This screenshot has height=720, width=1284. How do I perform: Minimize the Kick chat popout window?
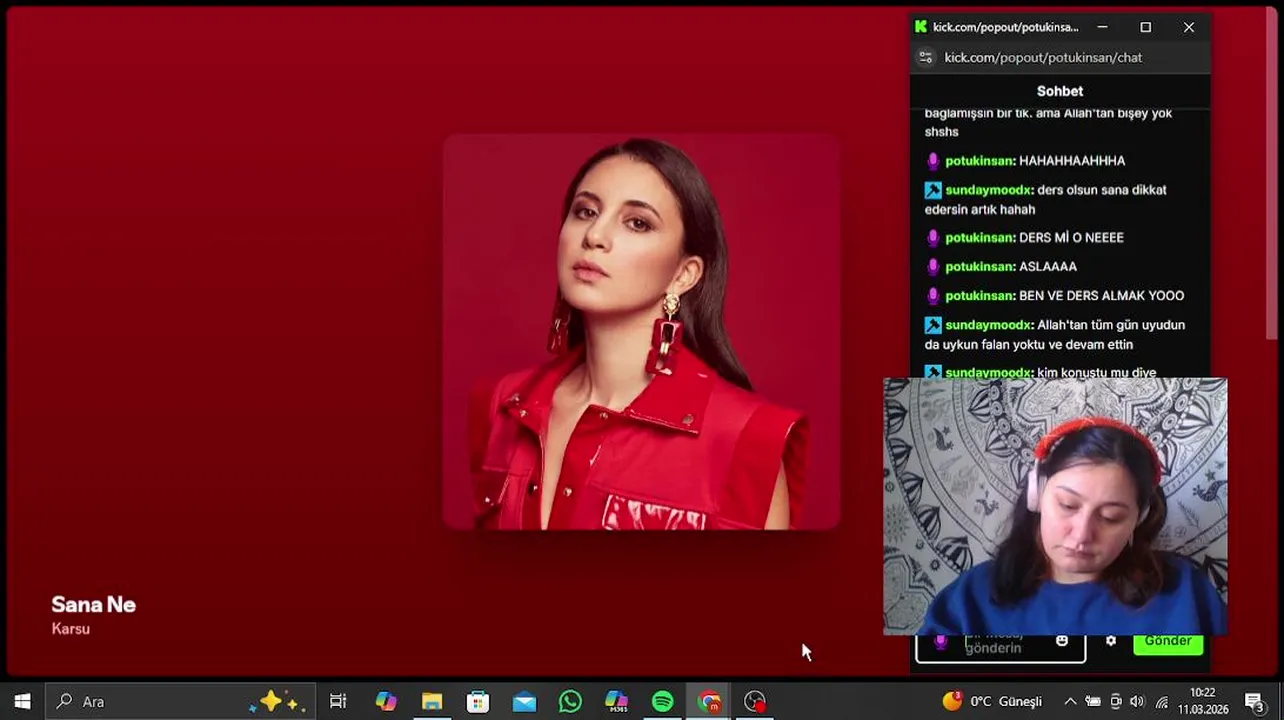point(1102,27)
